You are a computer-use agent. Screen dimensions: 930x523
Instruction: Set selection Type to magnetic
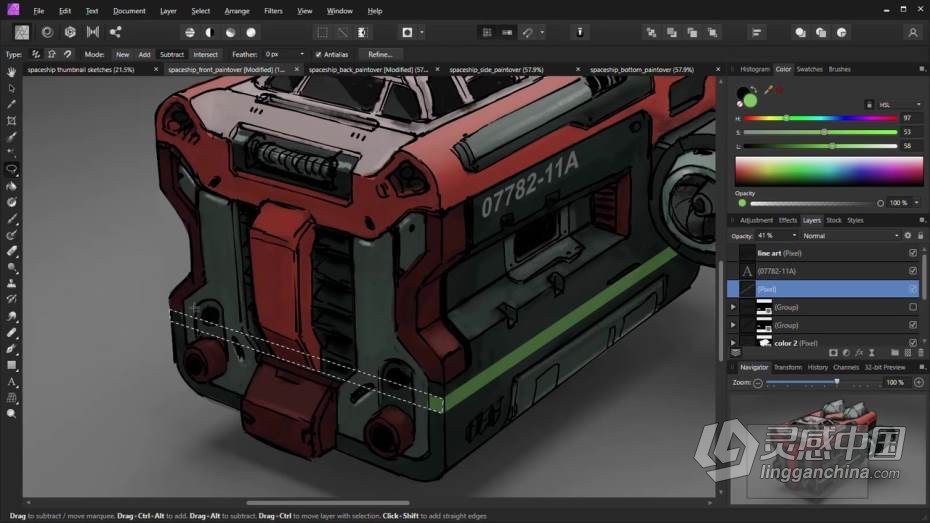click(68, 55)
